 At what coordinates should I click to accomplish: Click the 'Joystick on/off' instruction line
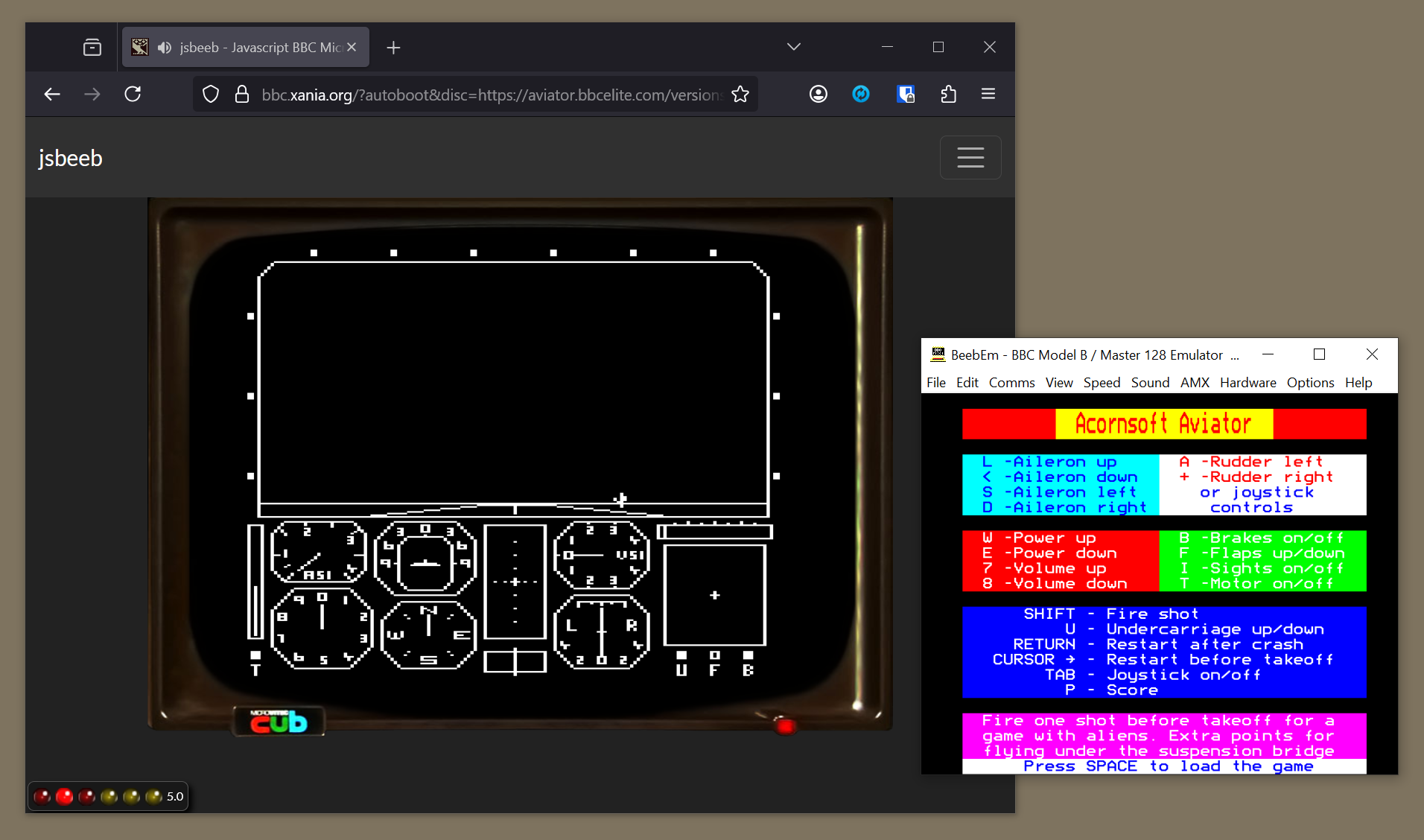pyautogui.click(x=1152, y=675)
